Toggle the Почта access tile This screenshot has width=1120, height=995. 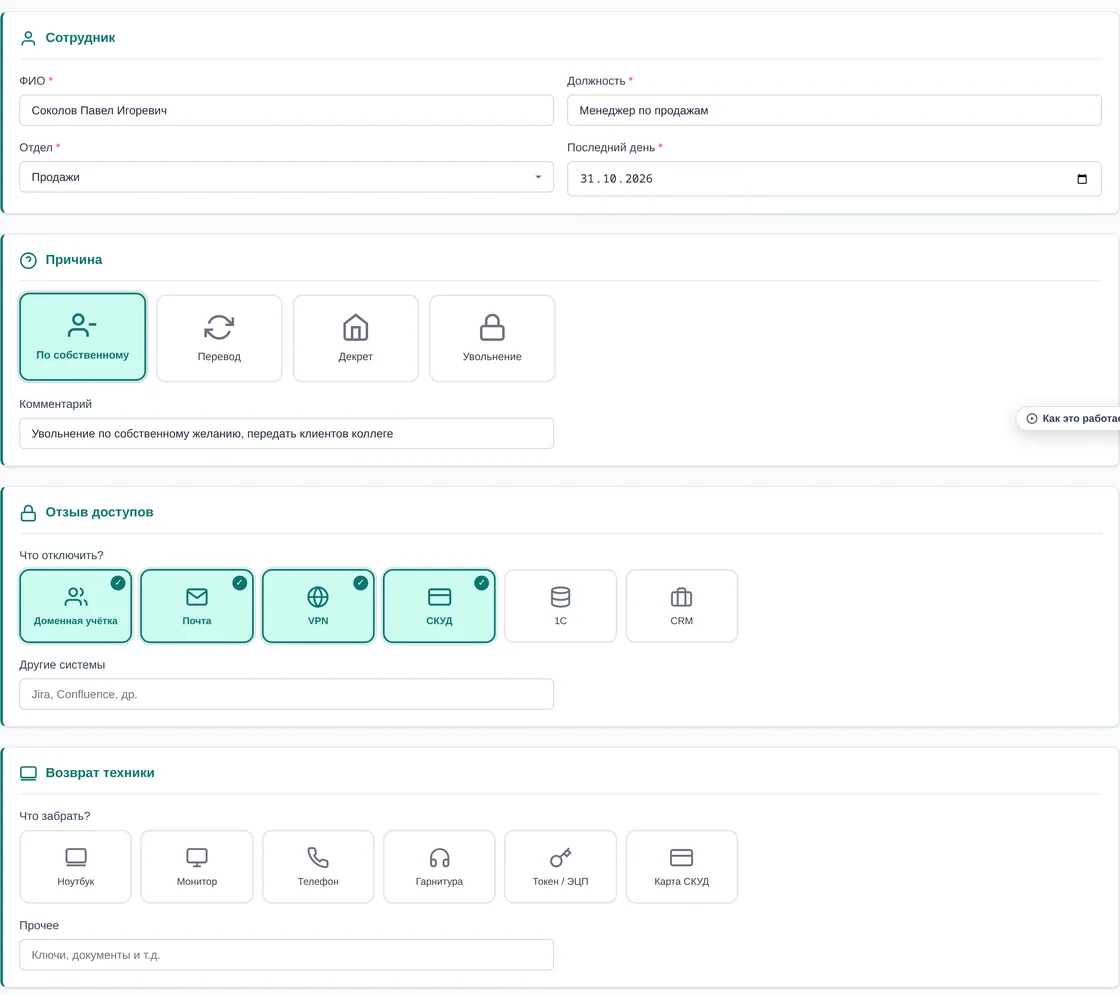pos(196,606)
